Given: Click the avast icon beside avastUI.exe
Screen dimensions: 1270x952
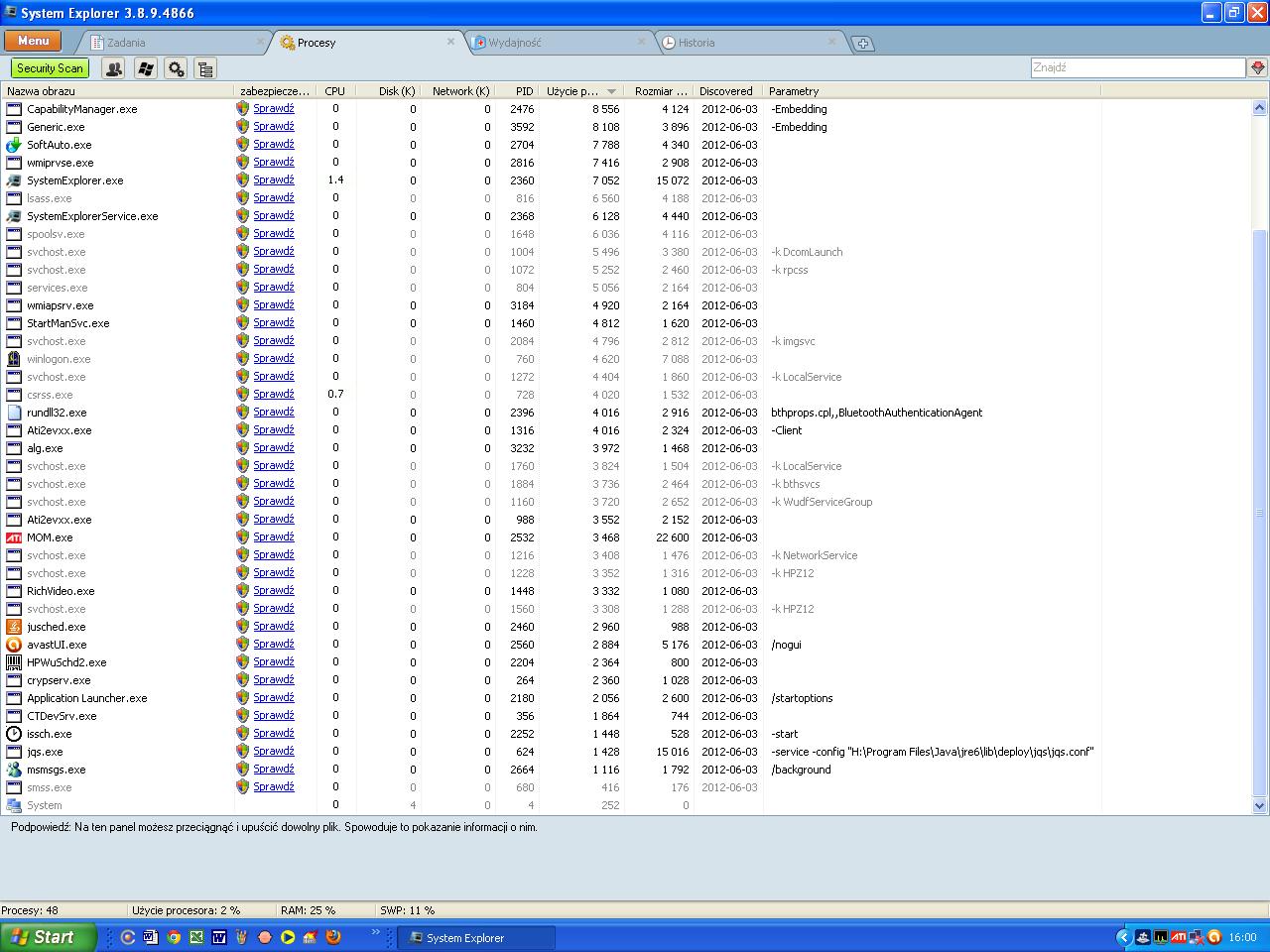Looking at the screenshot, I should 14,645.
